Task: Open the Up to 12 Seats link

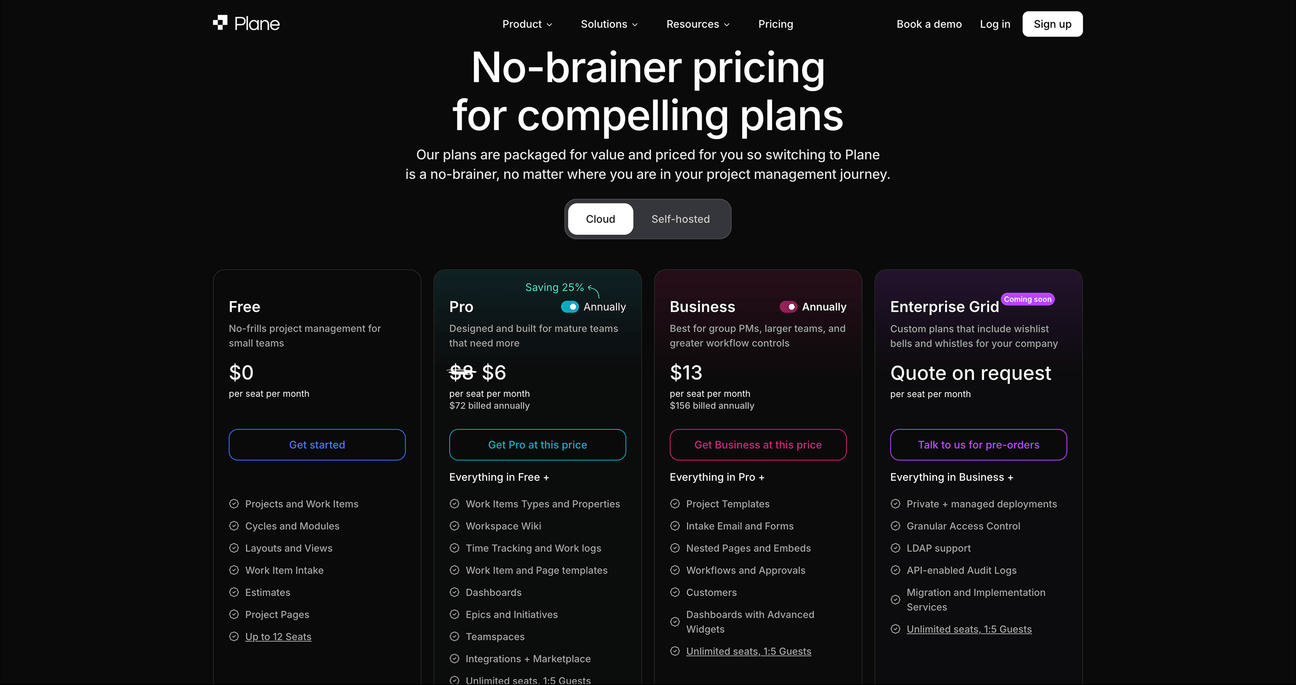Action: click(278, 637)
